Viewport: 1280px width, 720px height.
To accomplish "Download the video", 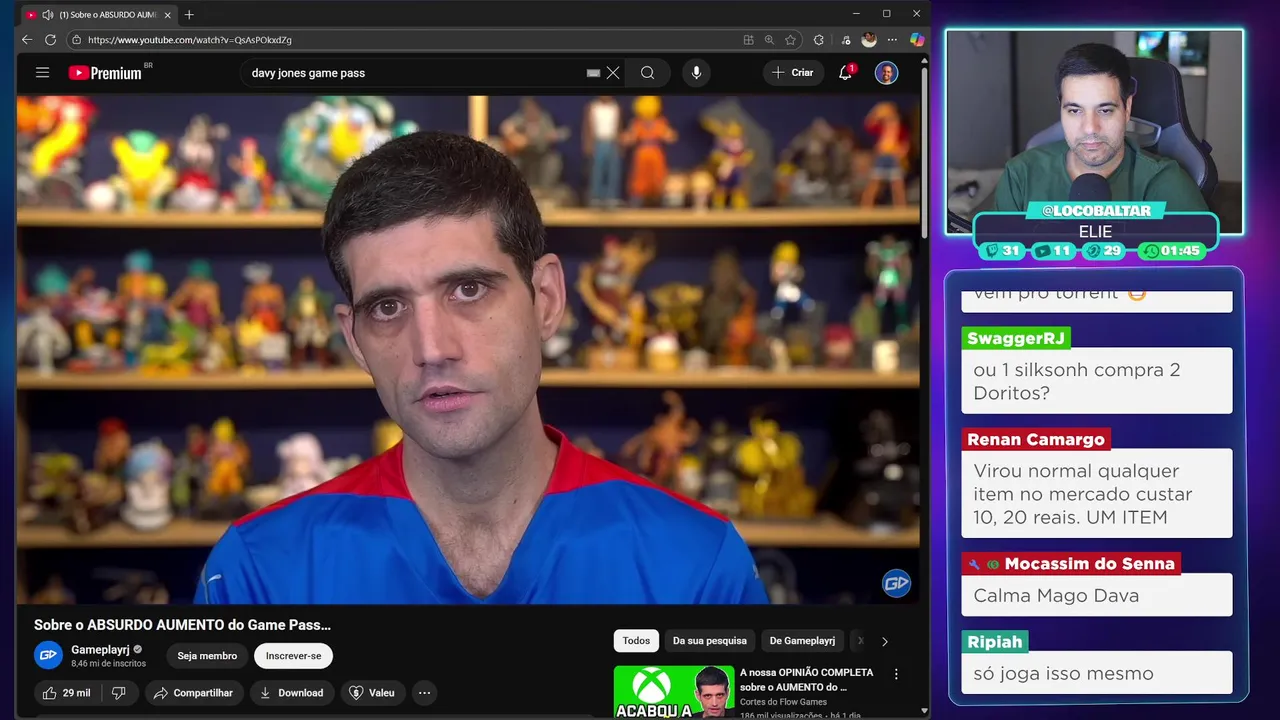I will click(x=291, y=692).
